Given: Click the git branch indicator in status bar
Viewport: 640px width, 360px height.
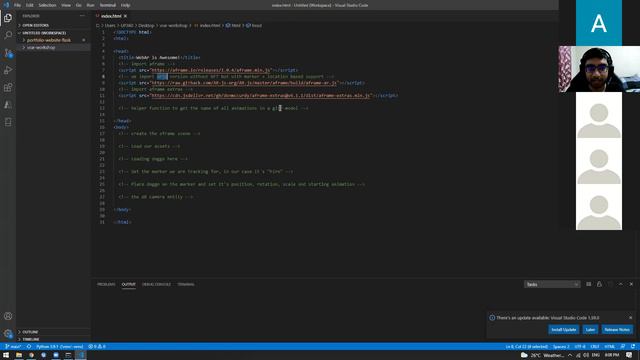Looking at the screenshot, I should [13, 347].
